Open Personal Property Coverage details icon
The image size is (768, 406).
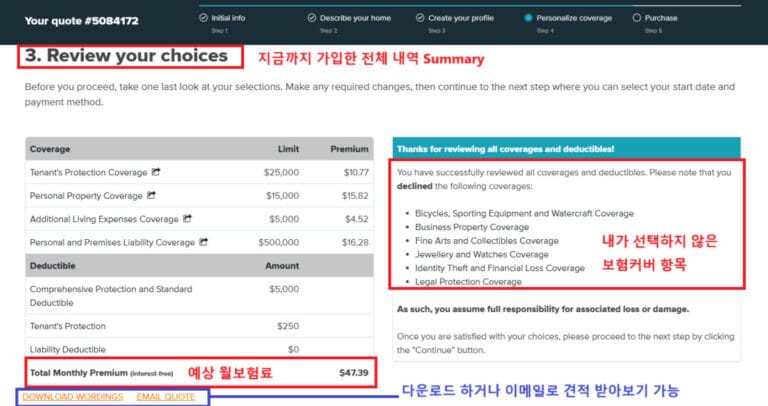click(151, 195)
